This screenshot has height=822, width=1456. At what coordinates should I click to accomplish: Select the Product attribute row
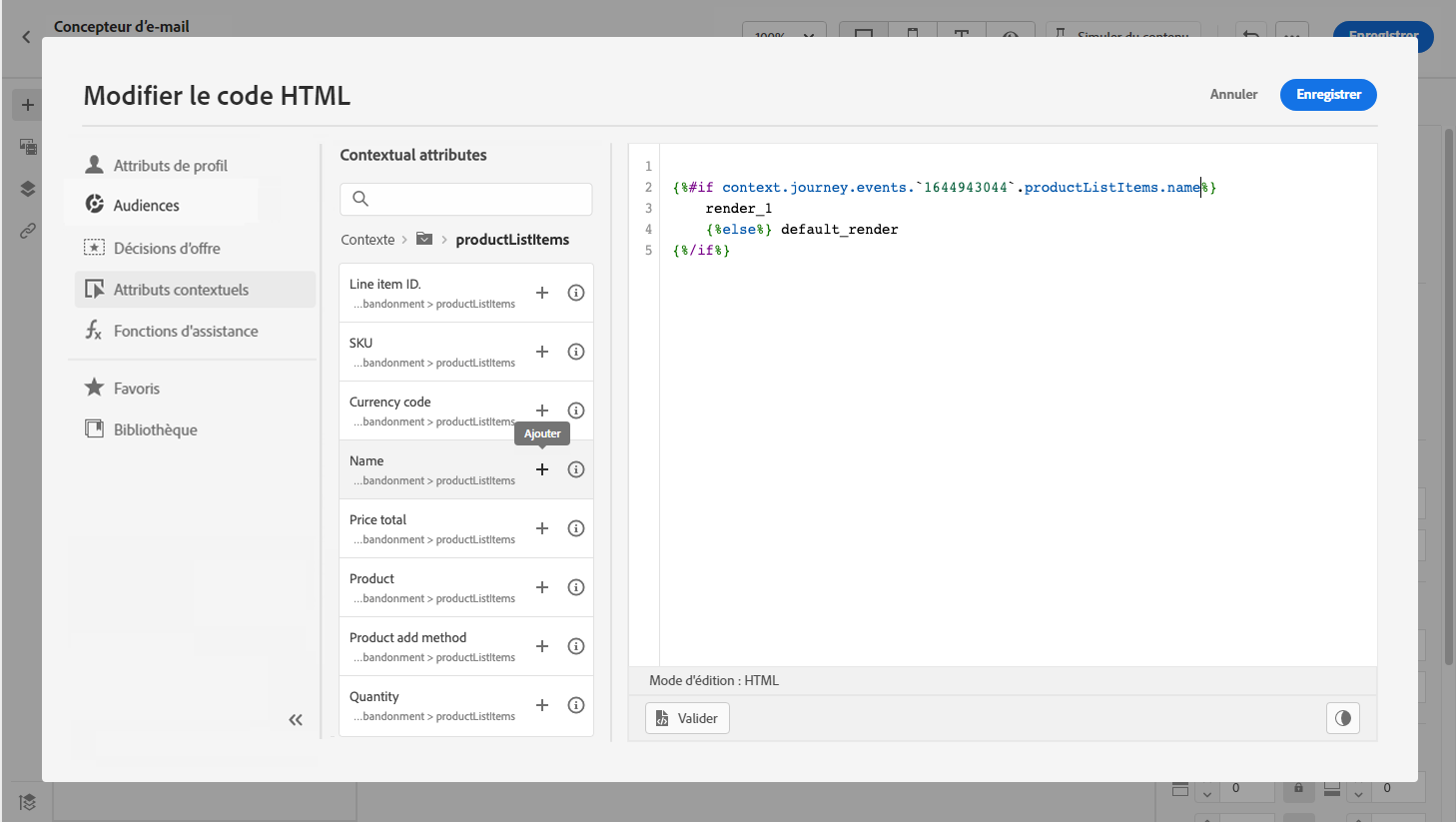point(466,587)
